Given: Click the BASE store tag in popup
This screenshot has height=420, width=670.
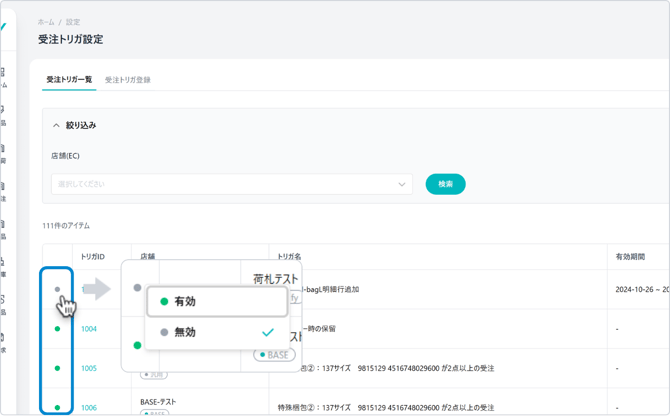Looking at the screenshot, I should coord(274,355).
